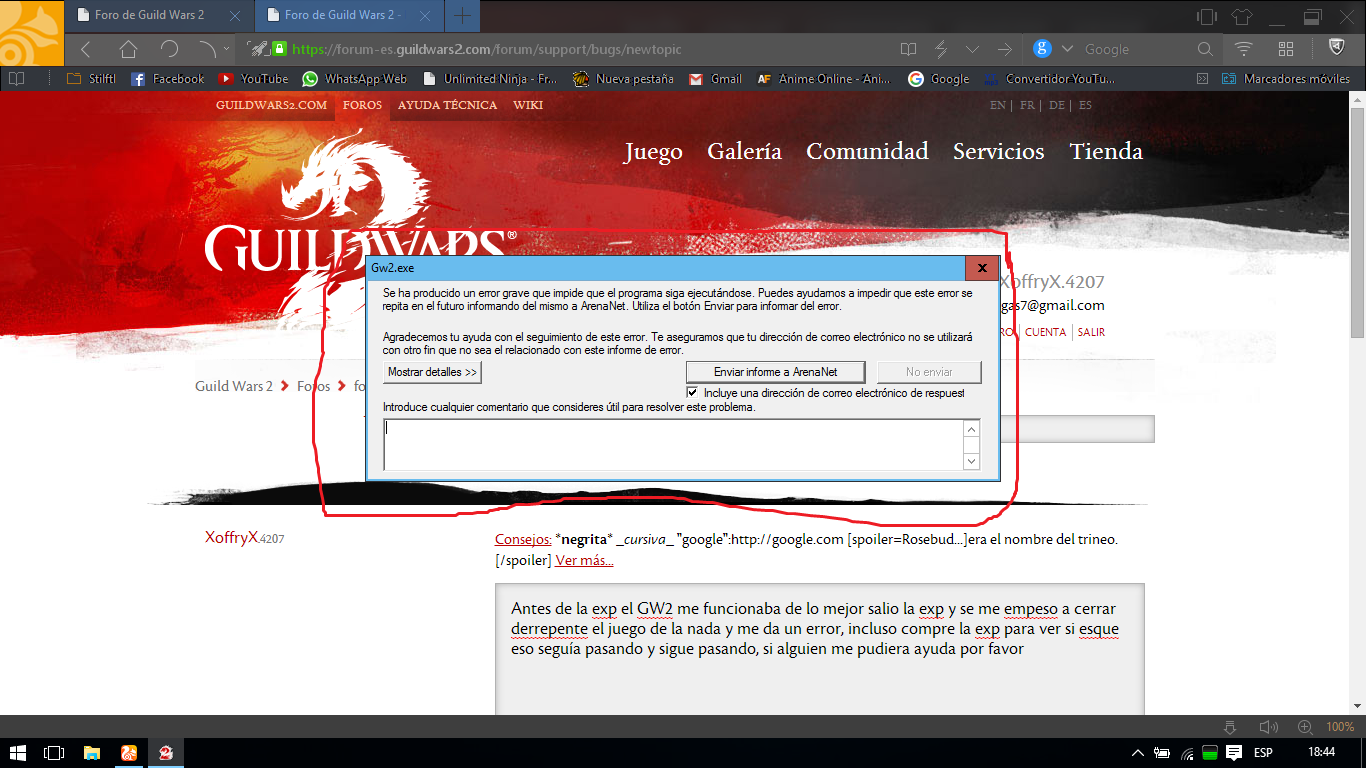Open the Facebook bookmark

pyautogui.click(x=167, y=78)
